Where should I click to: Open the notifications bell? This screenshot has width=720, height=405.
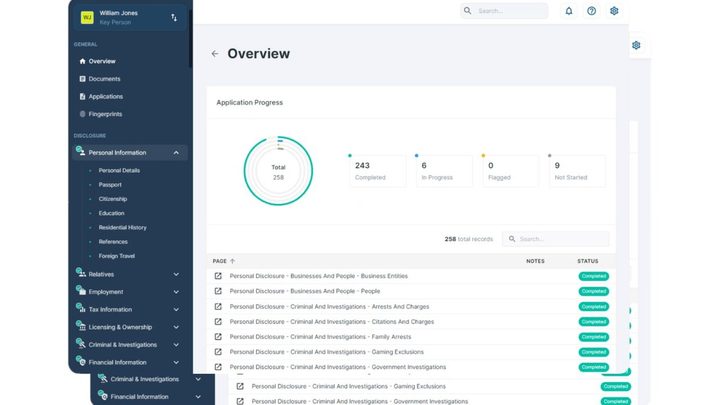click(568, 11)
